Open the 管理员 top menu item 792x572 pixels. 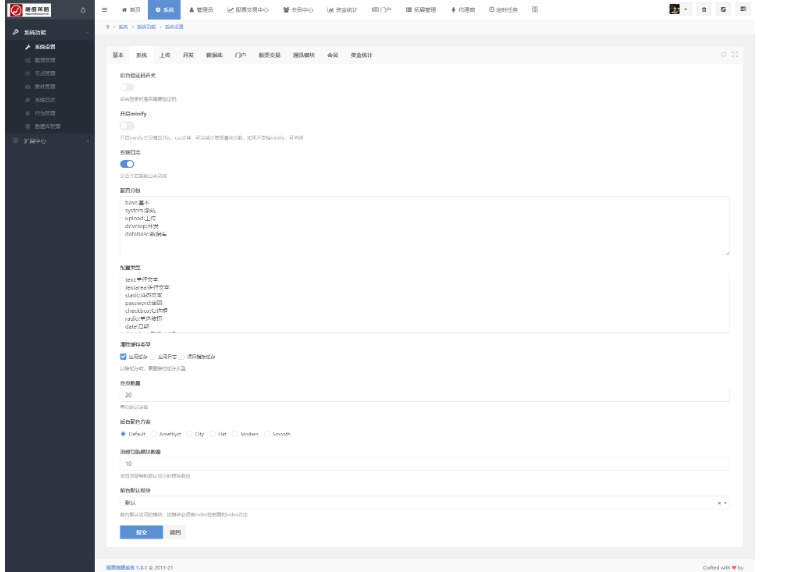coord(201,9)
